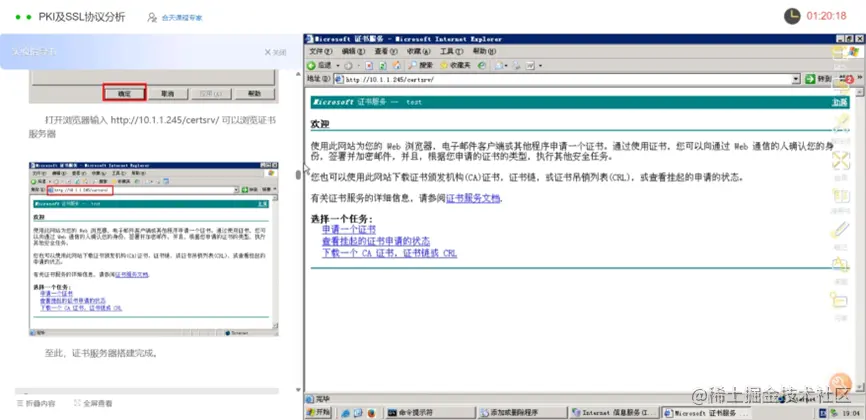Switch to 命令提示符 taskbar window

429,412
